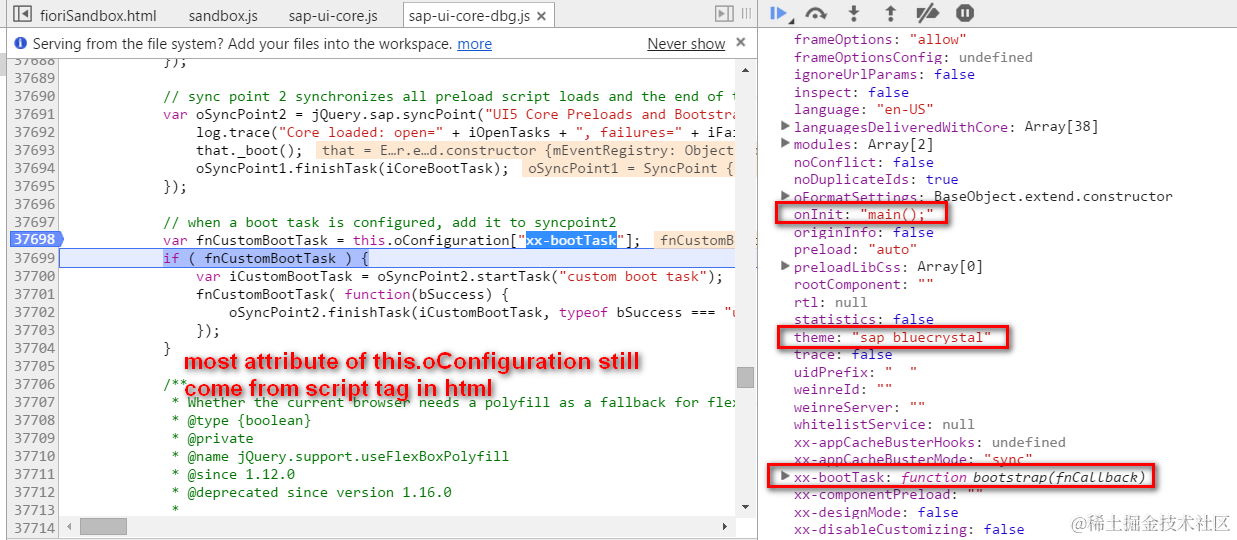Click the highlighted xx-bootTask string in code
Image resolution: width=1237 pixels, height=540 pixels.
click(x=571, y=240)
